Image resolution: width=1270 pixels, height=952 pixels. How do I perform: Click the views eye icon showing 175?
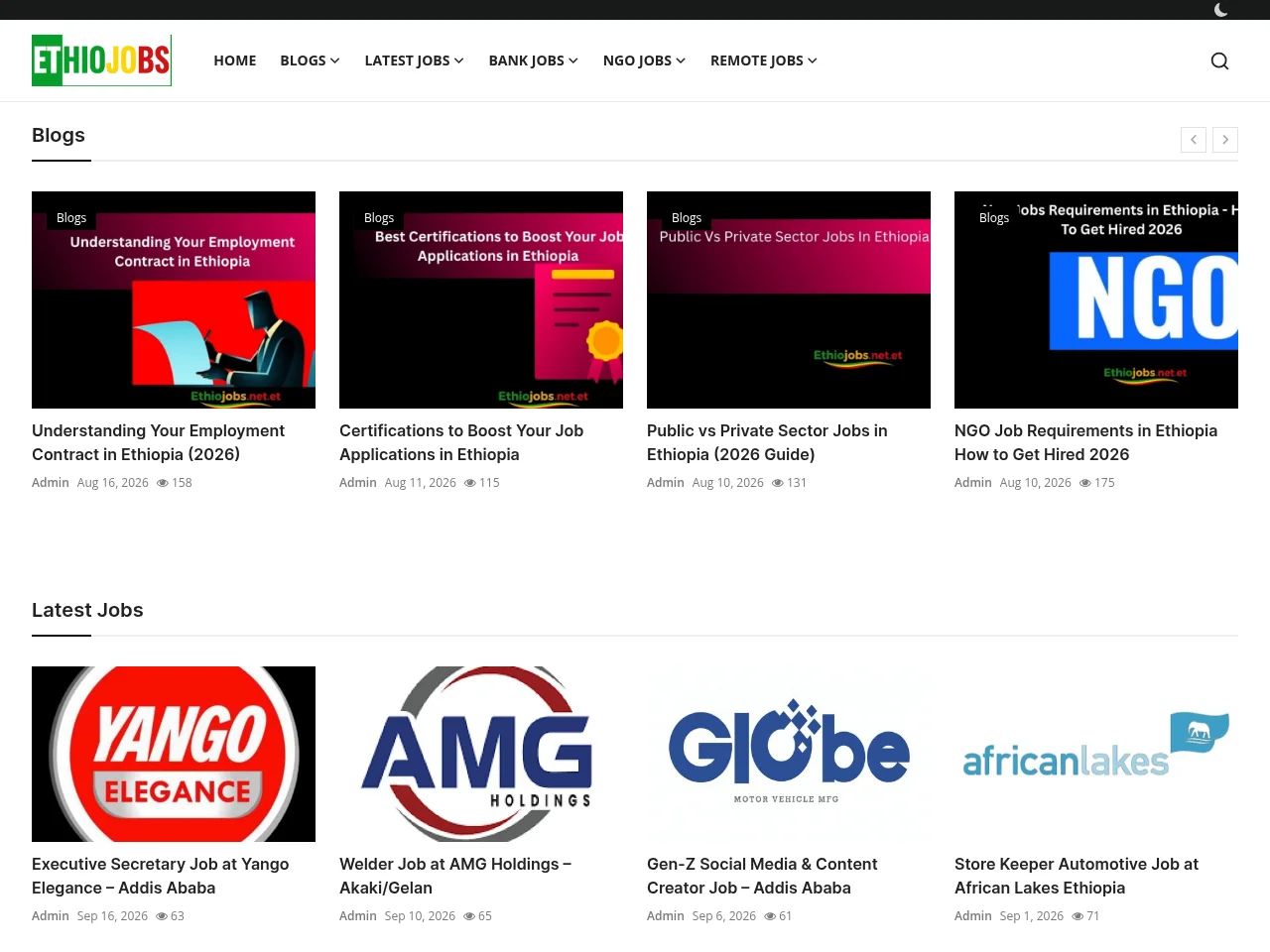pos(1085,483)
